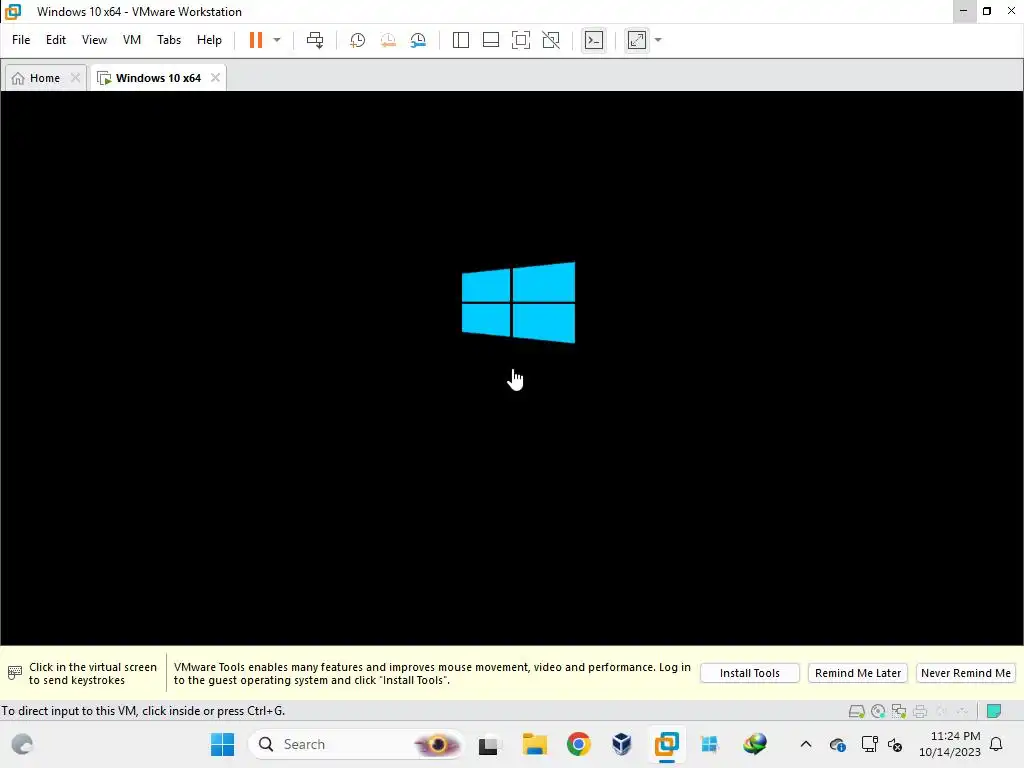This screenshot has width=1024, height=768.
Task: Click VMware Workstation title bar icon
Action: pos(13,12)
